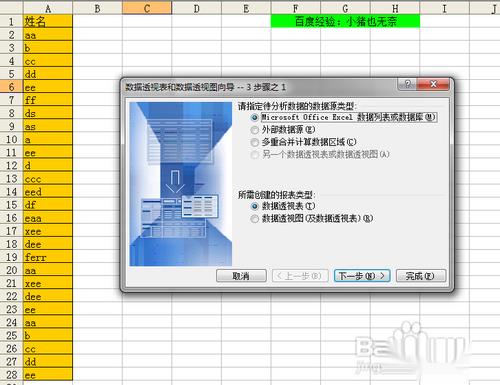Click the green 百度经验 merged cell
This screenshot has height=385, width=500.
click(345, 21)
